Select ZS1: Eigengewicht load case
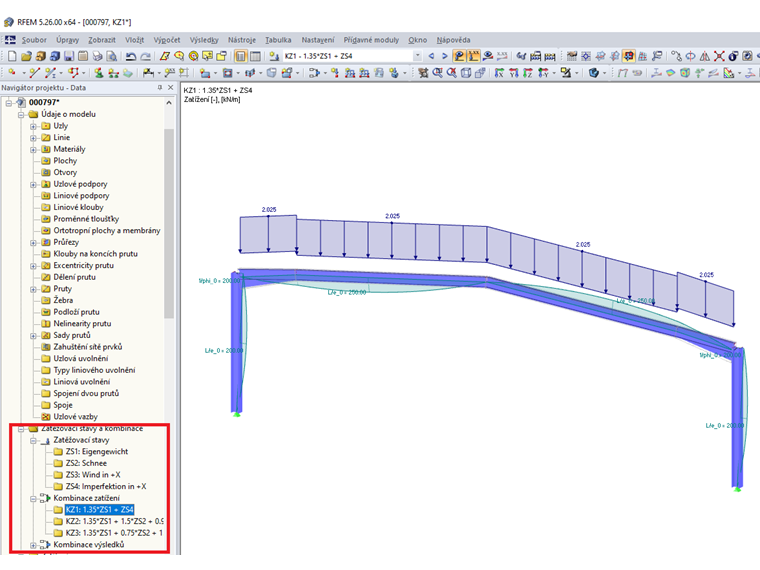This screenshot has height=570, width=760. pos(97,452)
